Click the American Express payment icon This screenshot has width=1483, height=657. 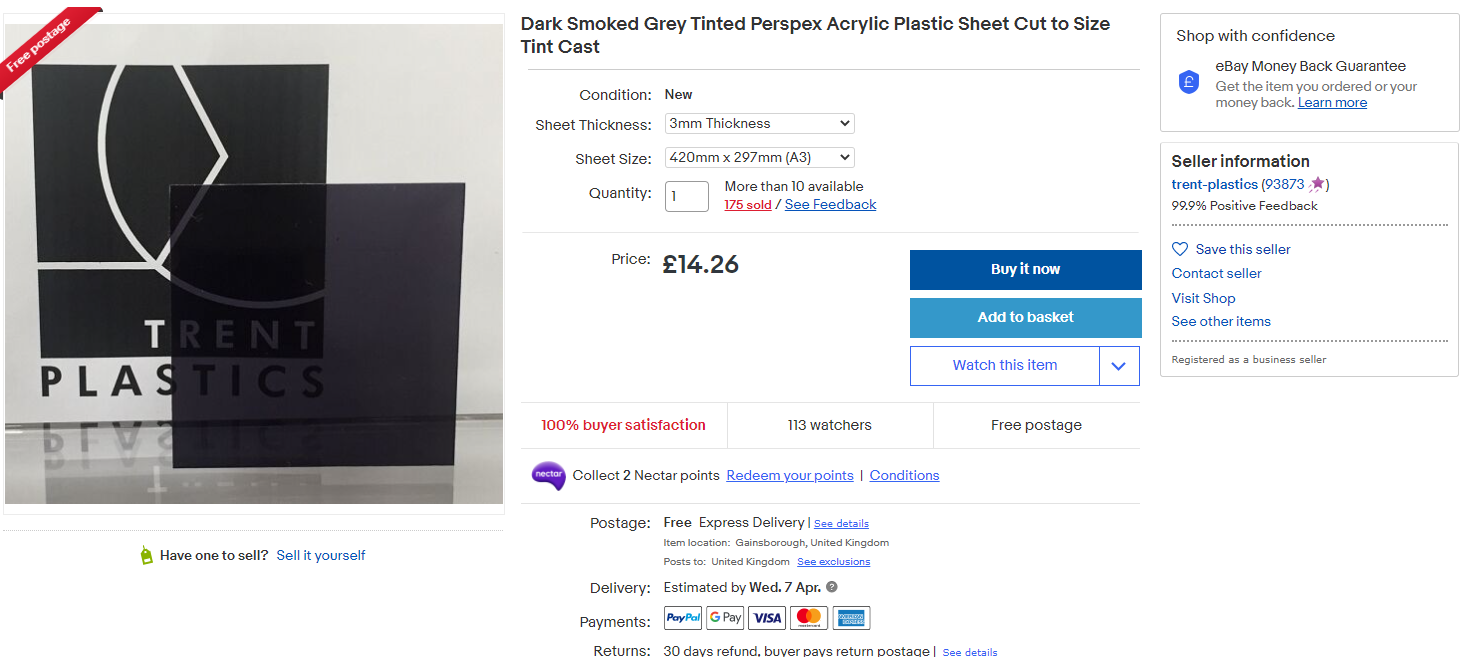click(851, 617)
